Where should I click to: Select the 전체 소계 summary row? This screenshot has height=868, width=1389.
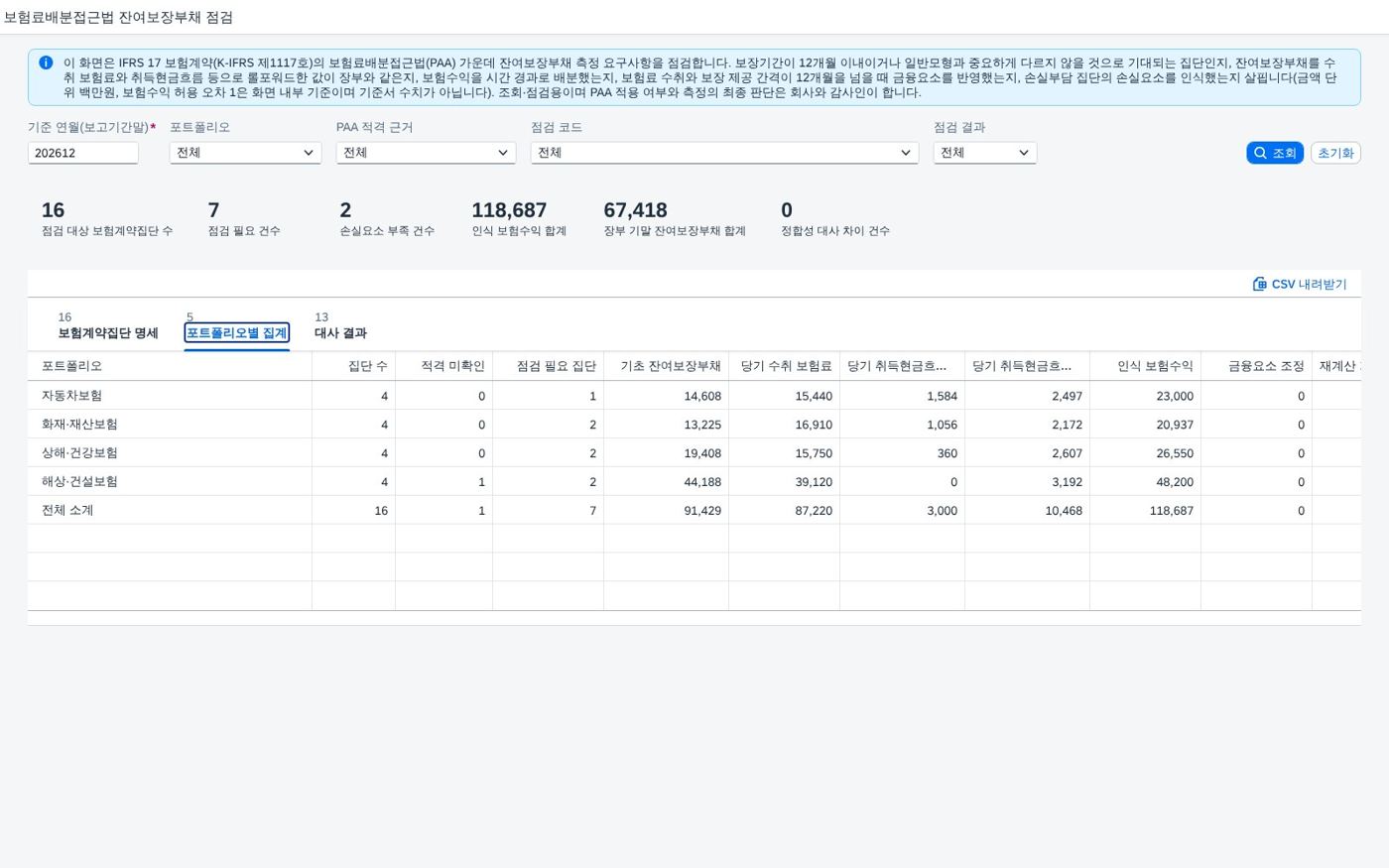click(694, 510)
